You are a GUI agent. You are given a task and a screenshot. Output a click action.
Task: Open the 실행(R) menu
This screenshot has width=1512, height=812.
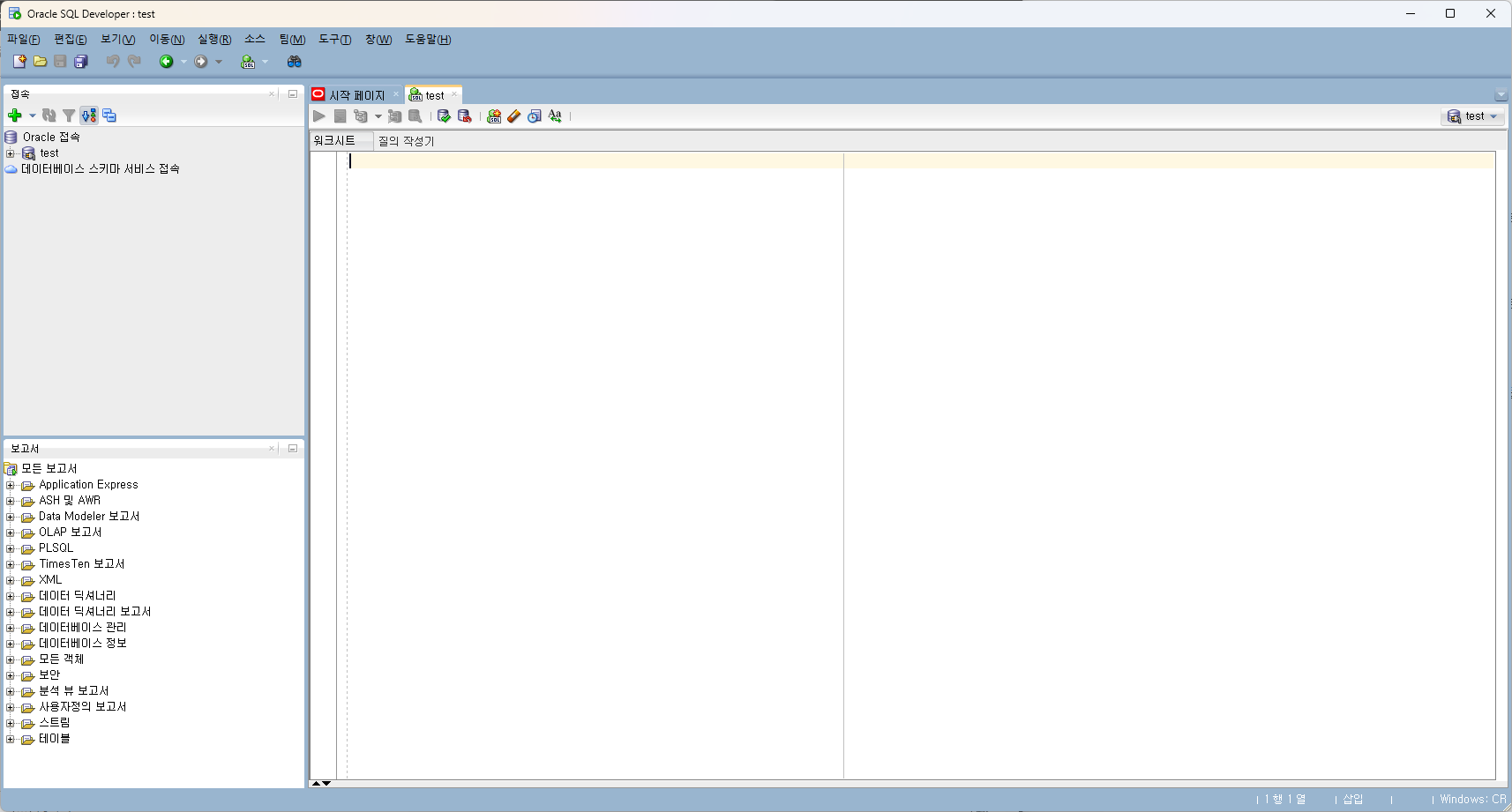[x=214, y=40]
